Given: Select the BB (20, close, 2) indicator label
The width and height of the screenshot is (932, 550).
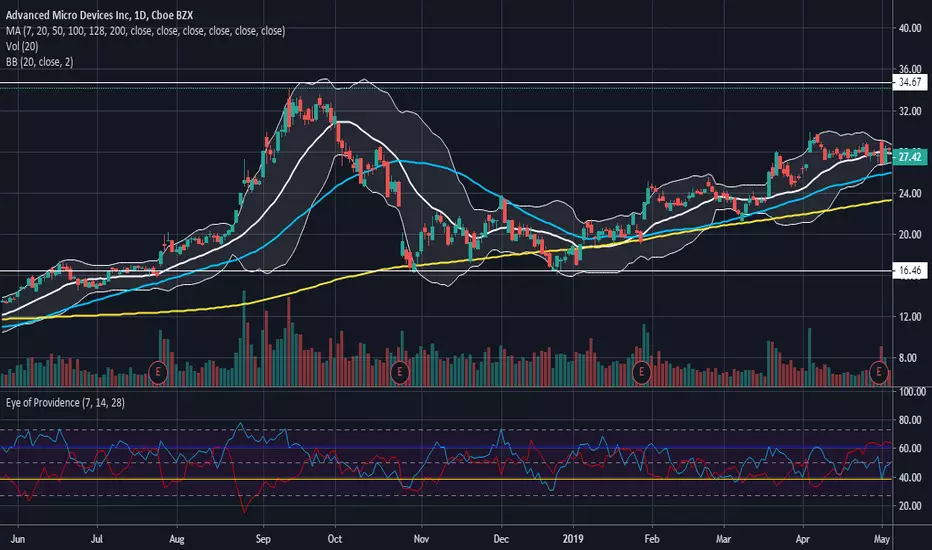Looking at the screenshot, I should 39,62.
